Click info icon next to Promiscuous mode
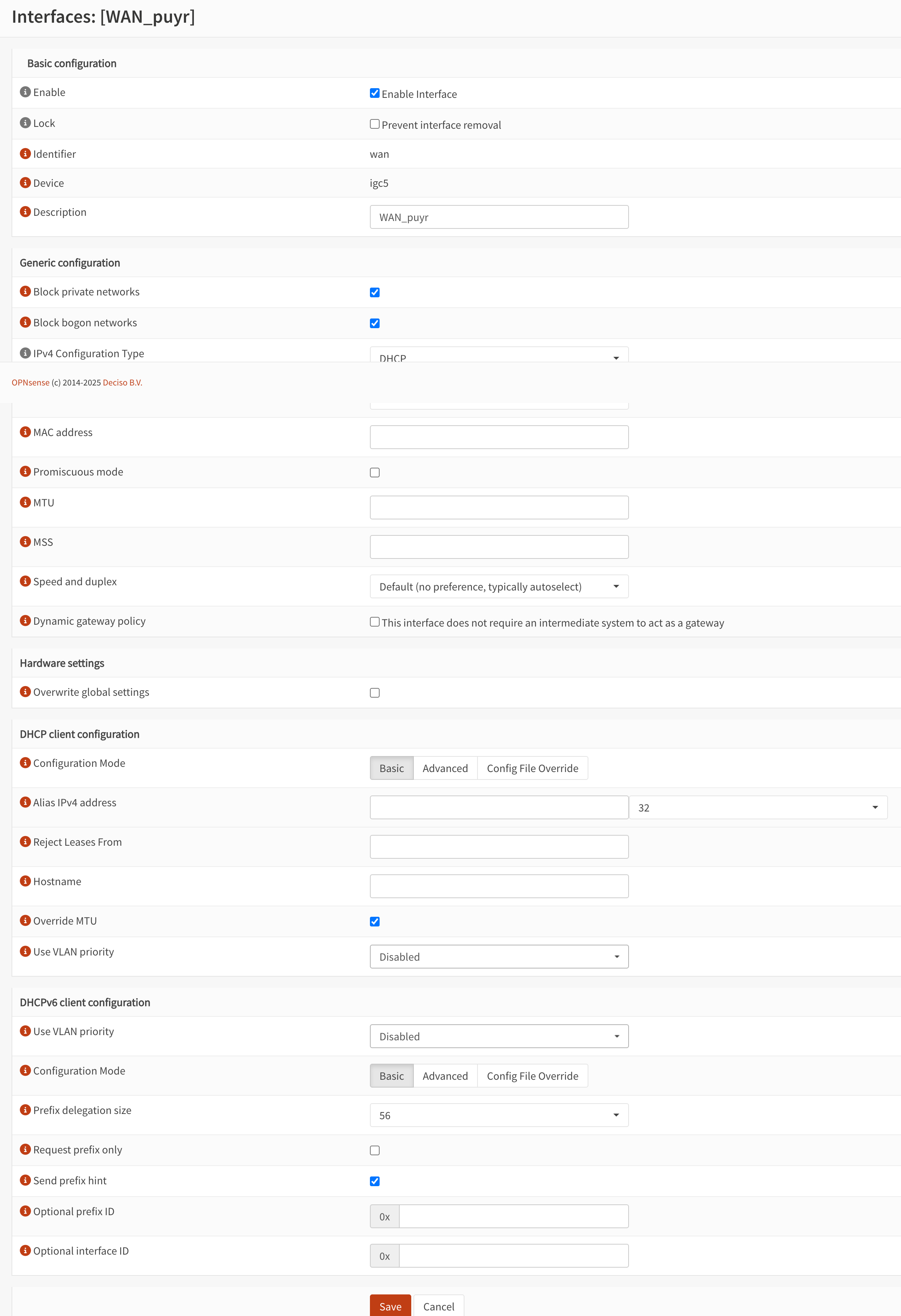The height and width of the screenshot is (1316, 901). tap(25, 471)
